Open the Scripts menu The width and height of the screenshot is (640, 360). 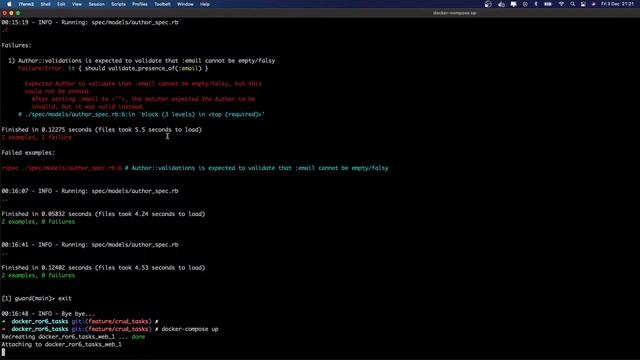(x=118, y=4)
